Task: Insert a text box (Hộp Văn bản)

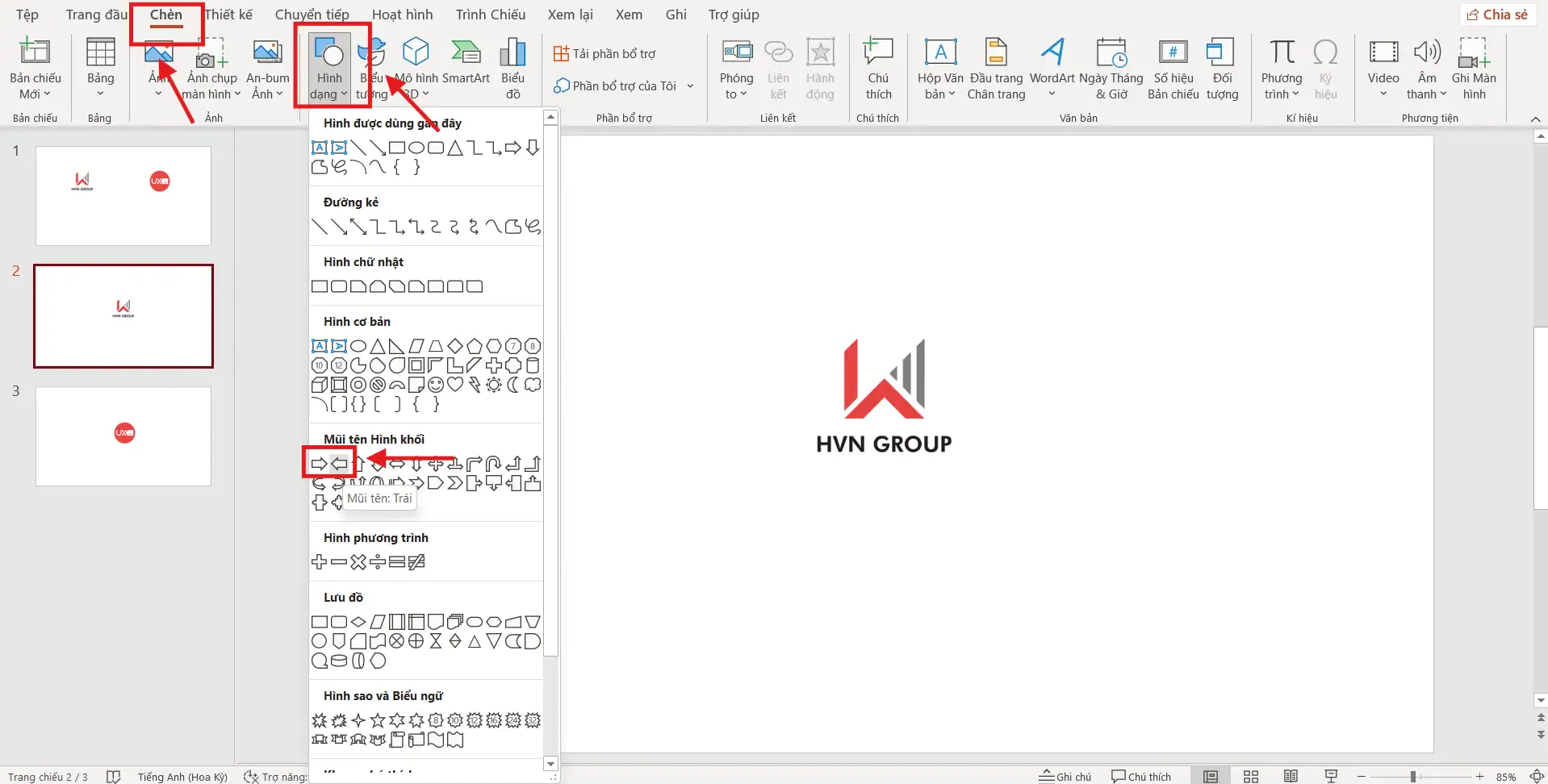Action: [940, 69]
